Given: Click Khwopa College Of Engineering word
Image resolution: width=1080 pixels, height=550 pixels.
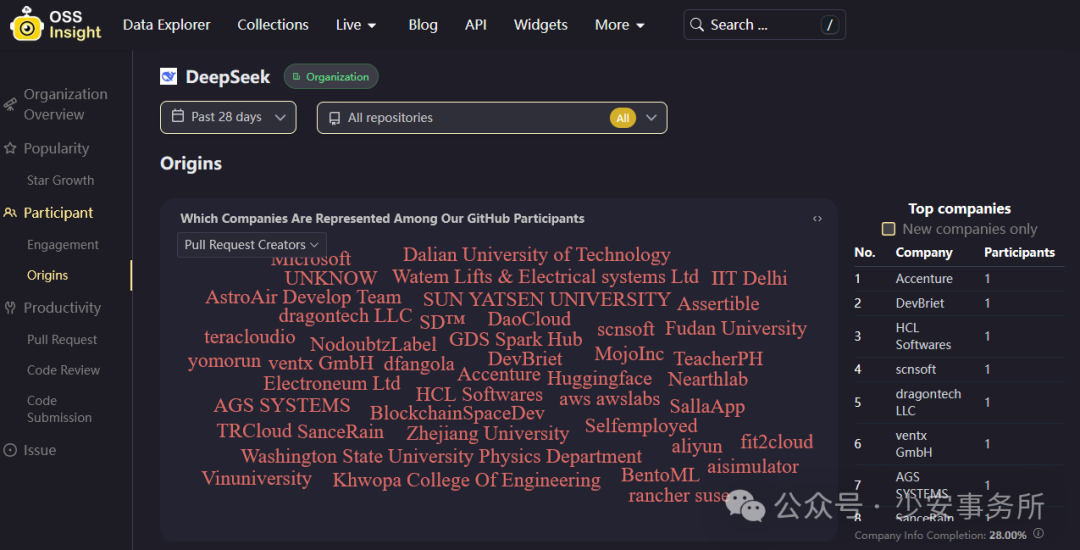Looking at the screenshot, I should 466,480.
